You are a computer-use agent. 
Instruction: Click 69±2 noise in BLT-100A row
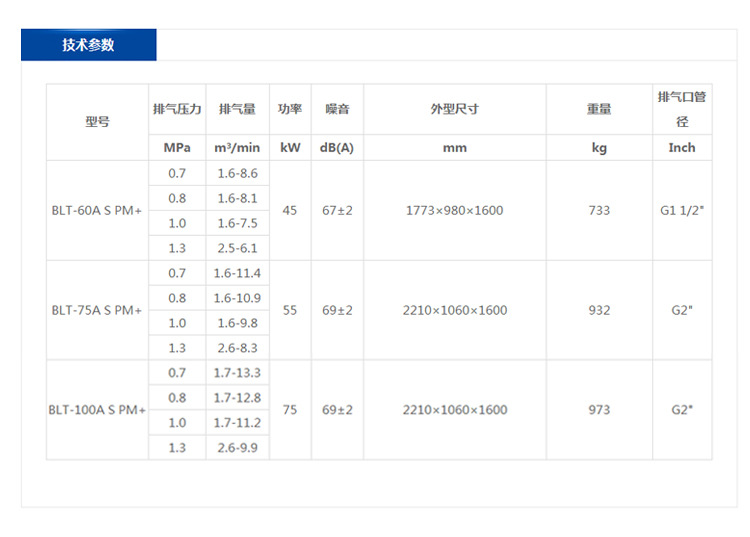pos(337,410)
